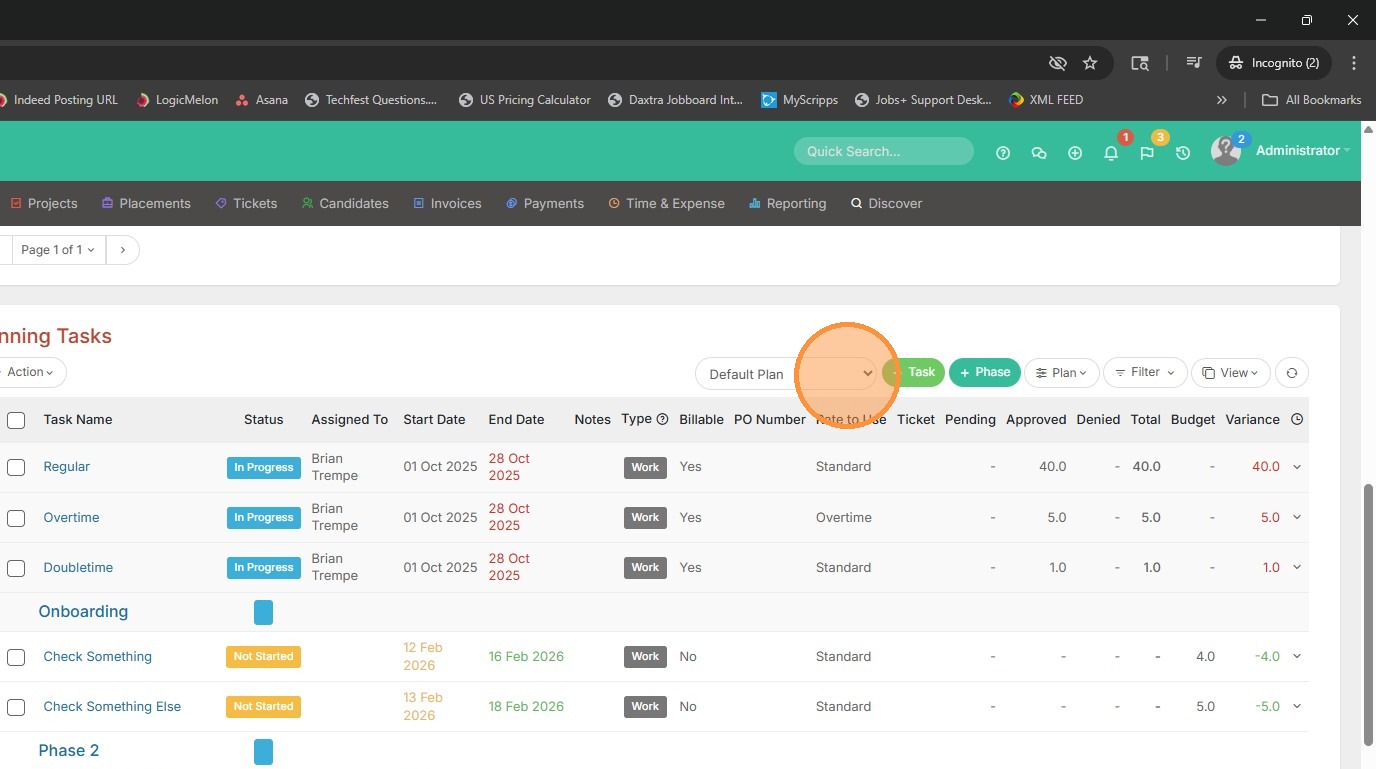
Task: Bookmark this page with the star icon
Action: [x=1090, y=63]
